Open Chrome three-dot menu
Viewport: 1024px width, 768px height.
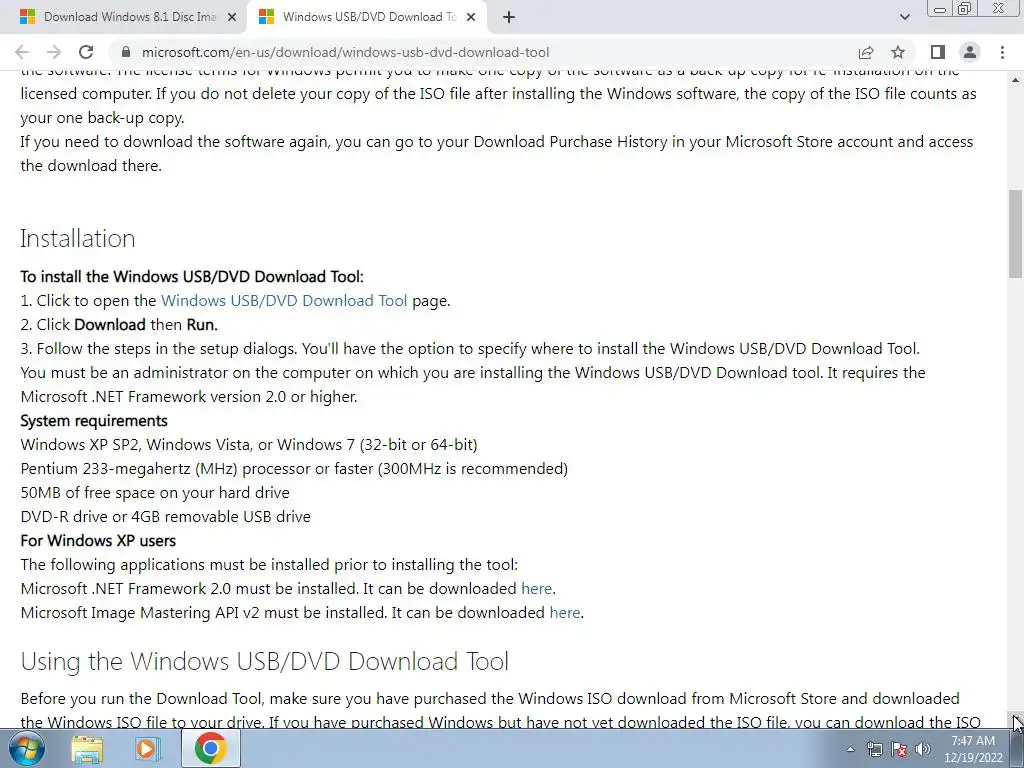1002,52
